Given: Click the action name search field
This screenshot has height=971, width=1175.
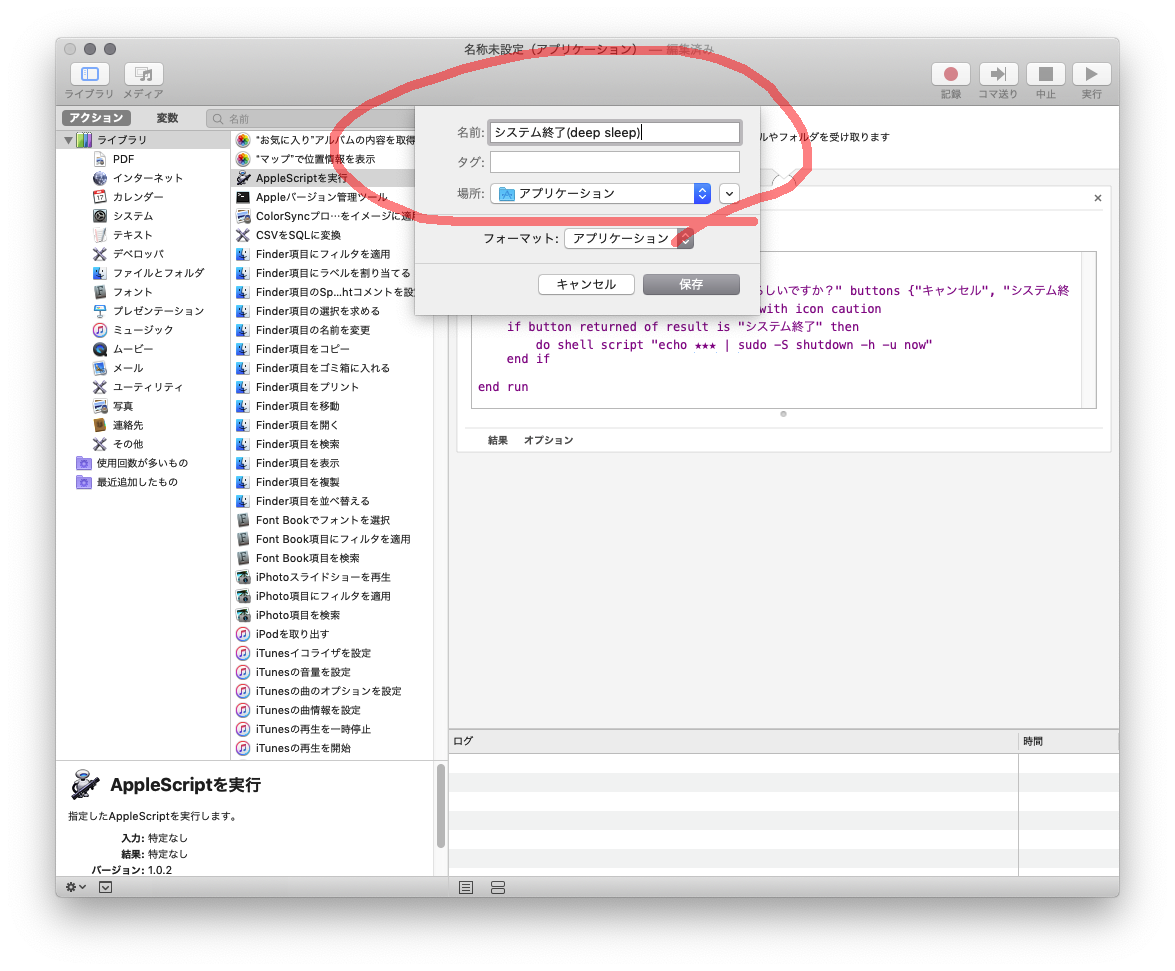Looking at the screenshot, I should pos(315,118).
